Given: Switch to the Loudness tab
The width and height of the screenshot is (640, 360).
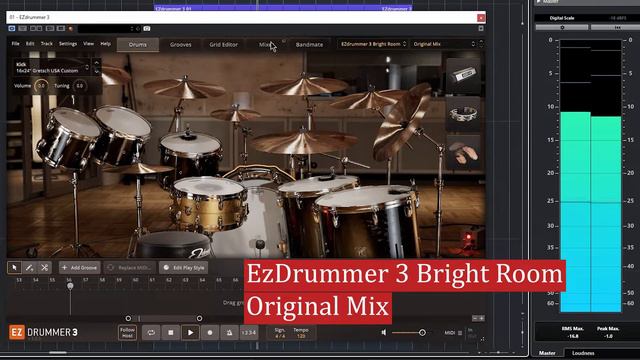Looking at the screenshot, I should 583,353.
